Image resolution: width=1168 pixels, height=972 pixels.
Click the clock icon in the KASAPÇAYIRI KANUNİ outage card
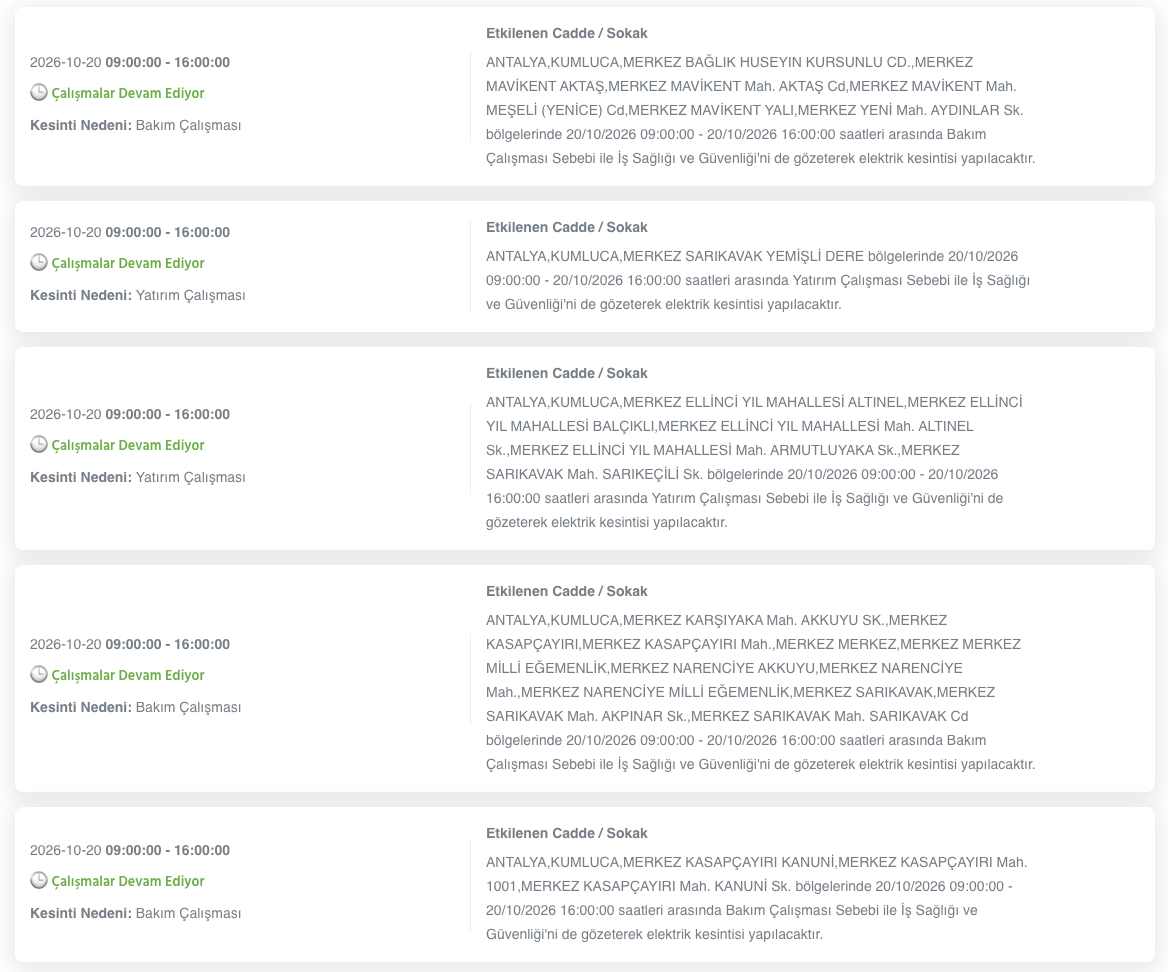[x=39, y=880]
